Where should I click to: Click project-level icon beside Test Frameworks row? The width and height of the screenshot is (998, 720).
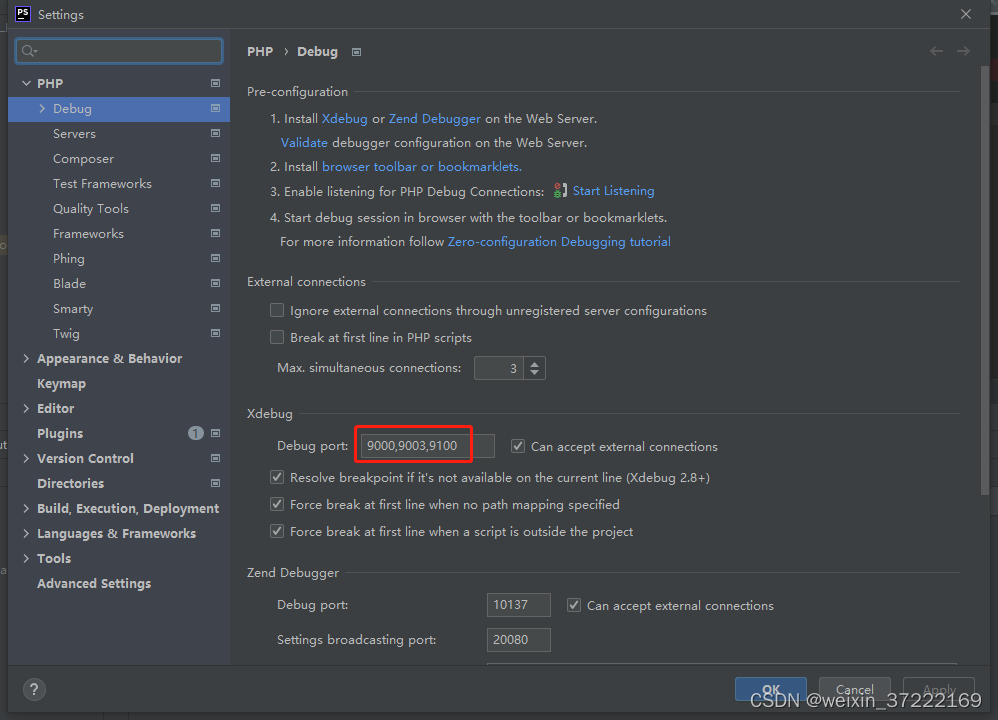[215, 183]
